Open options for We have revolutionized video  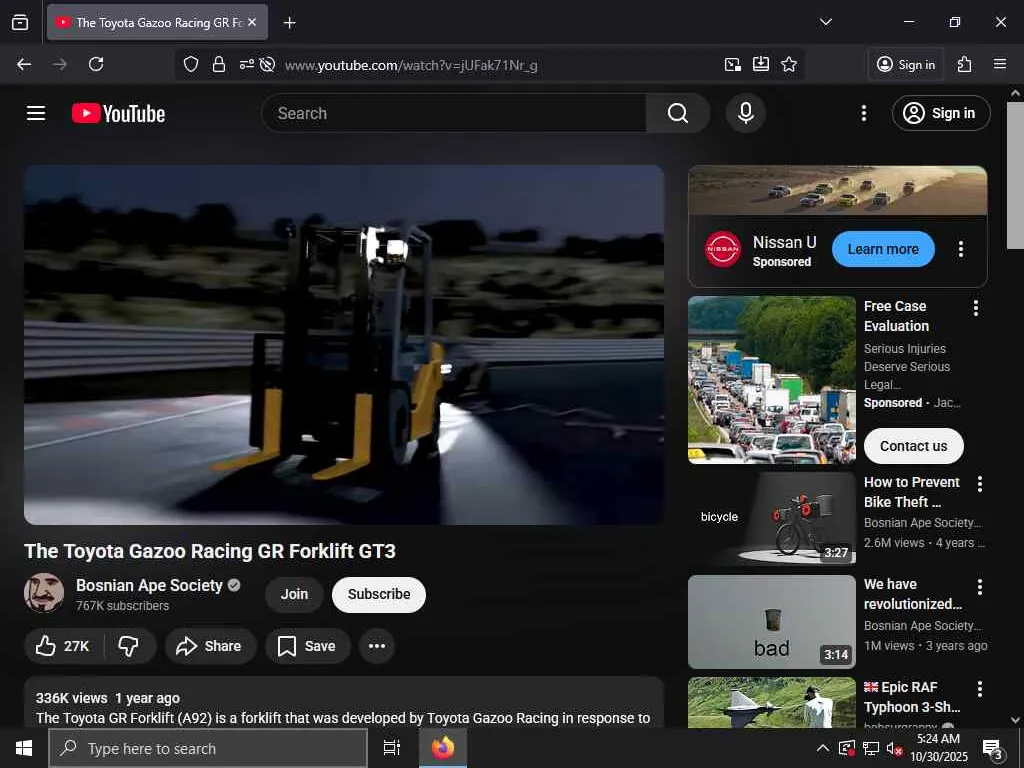coord(980,586)
